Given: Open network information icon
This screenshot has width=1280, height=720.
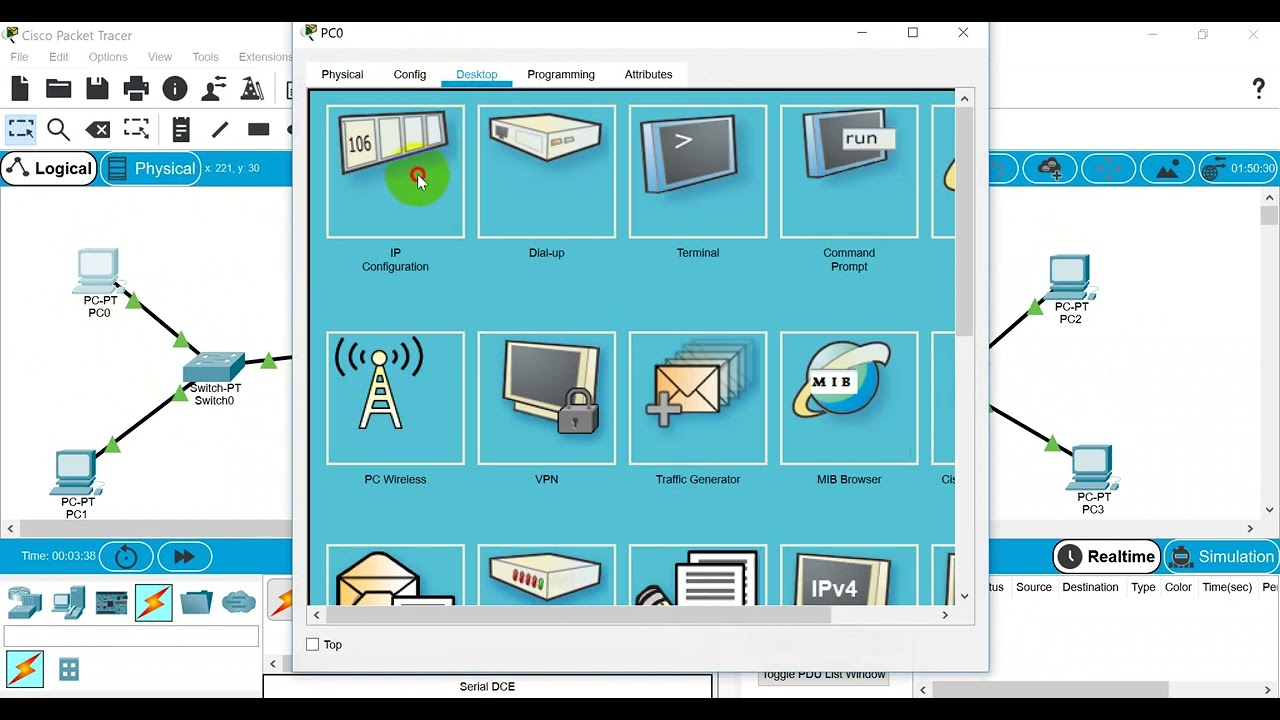Looking at the screenshot, I should pyautogui.click(x=175, y=89).
